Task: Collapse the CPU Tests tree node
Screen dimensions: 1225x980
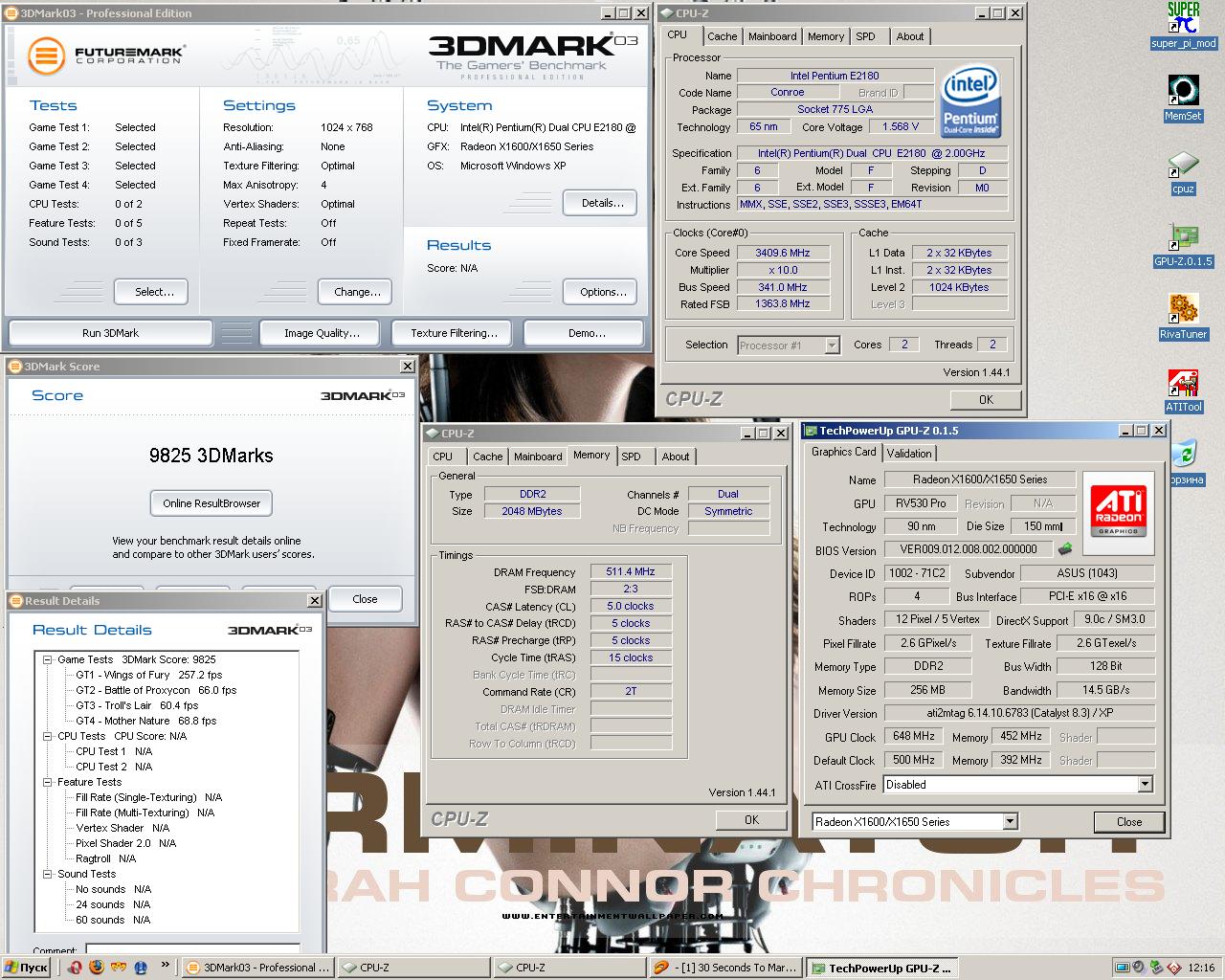Action: (47, 736)
